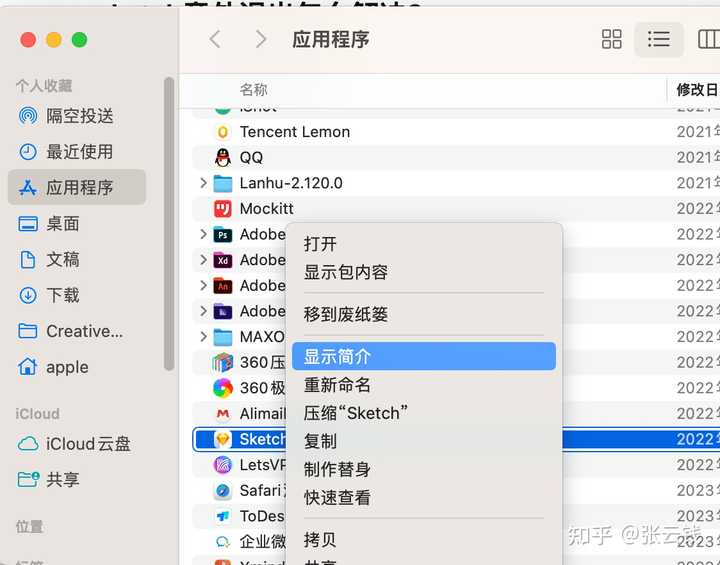
Task: Select the Tencent Lemon app icon
Action: pos(223,132)
